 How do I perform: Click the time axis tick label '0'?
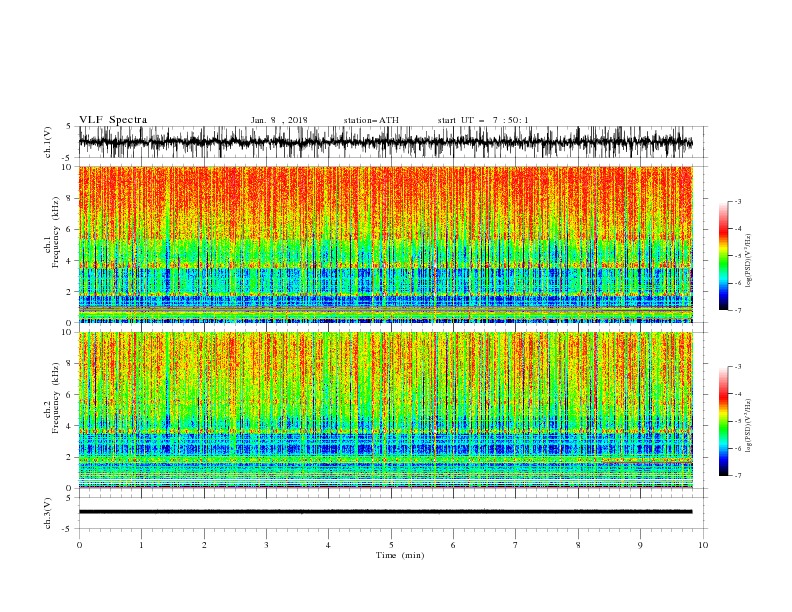pyautogui.click(x=79, y=545)
